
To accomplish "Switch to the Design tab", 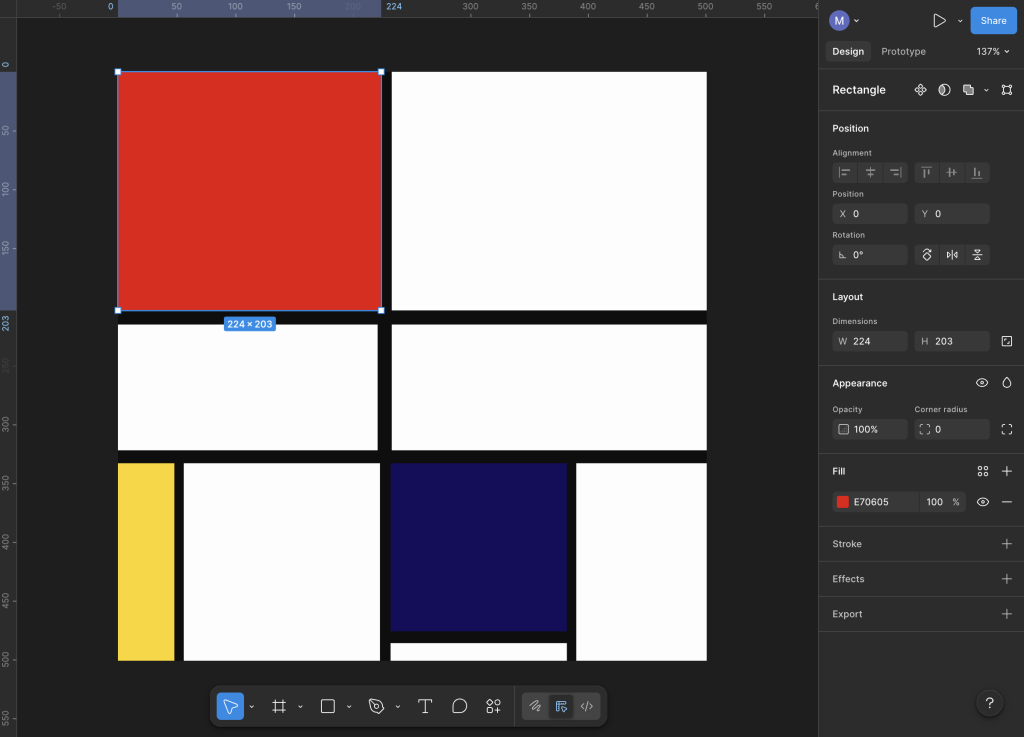I will coord(848,52).
